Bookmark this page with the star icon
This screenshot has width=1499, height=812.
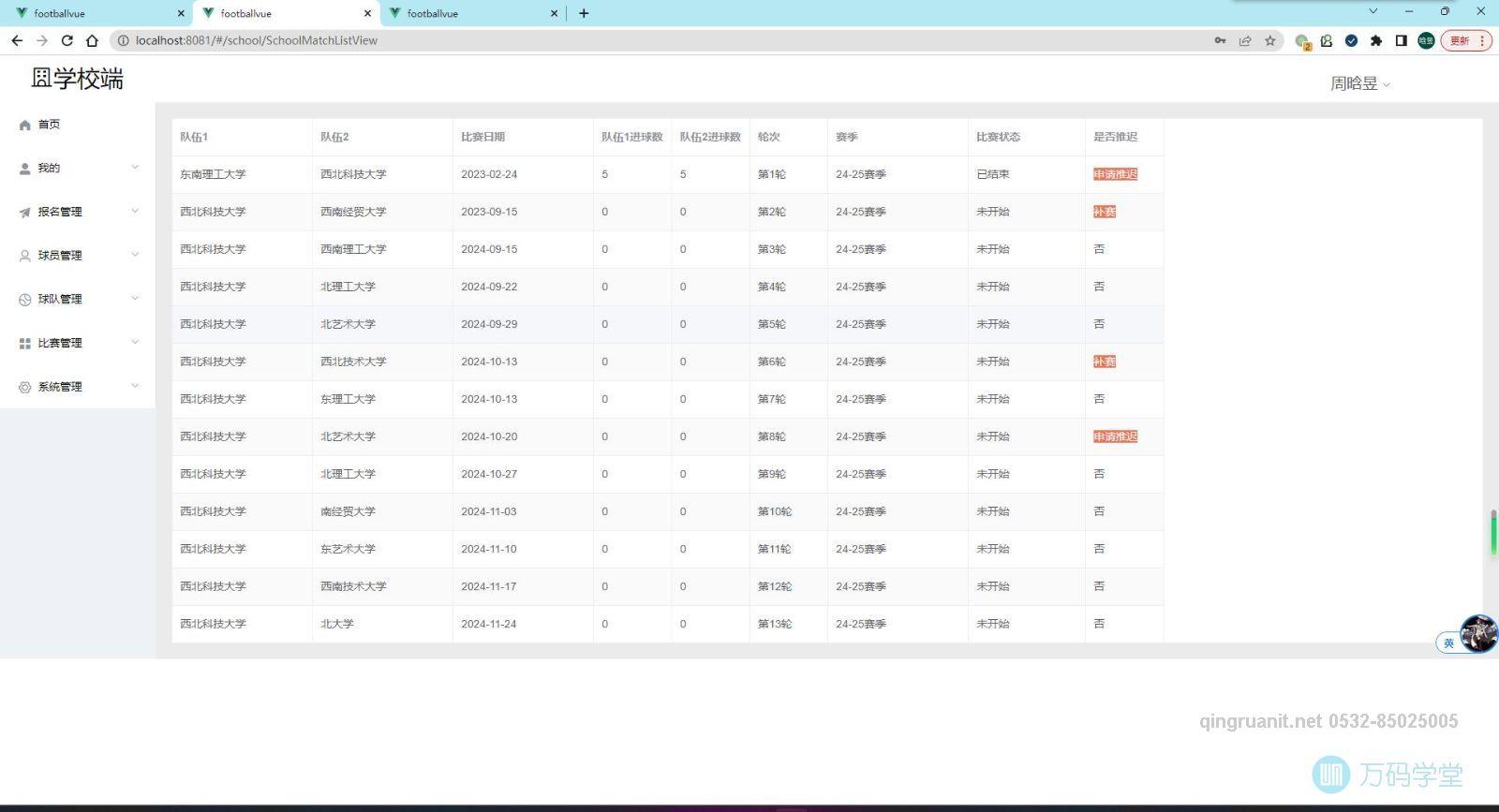click(1270, 40)
